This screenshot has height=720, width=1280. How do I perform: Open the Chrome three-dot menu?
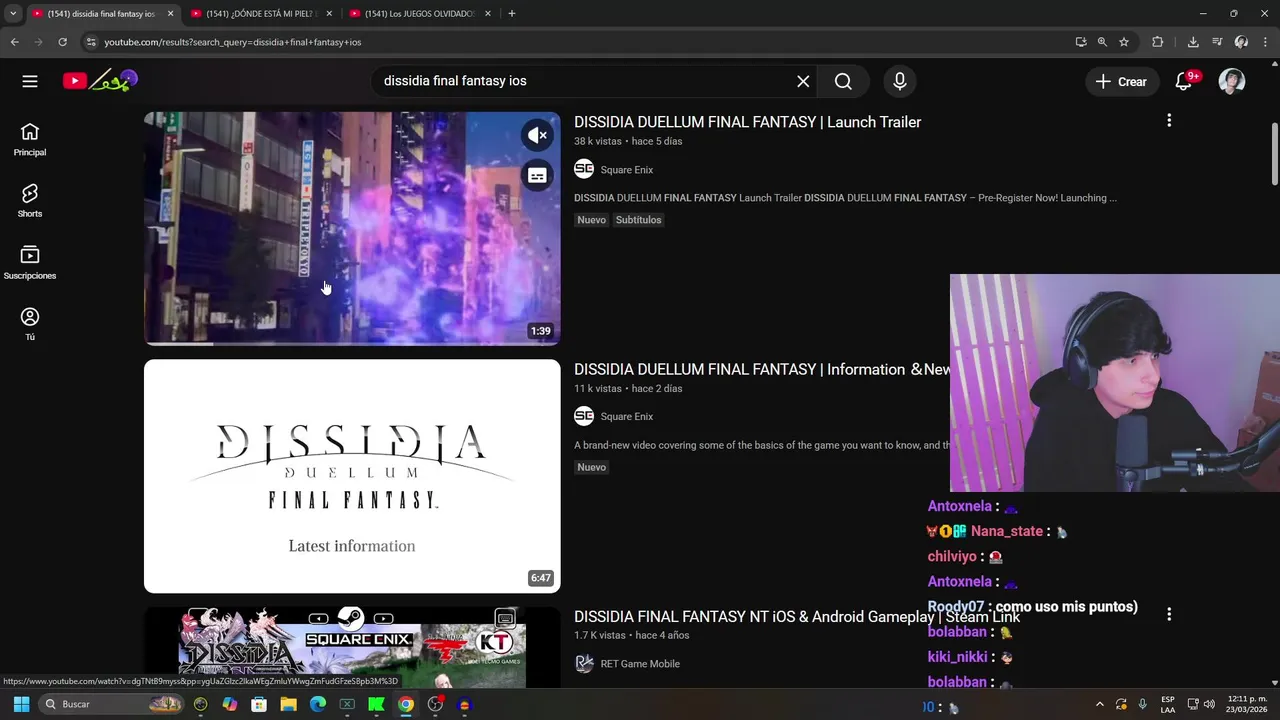(1266, 42)
